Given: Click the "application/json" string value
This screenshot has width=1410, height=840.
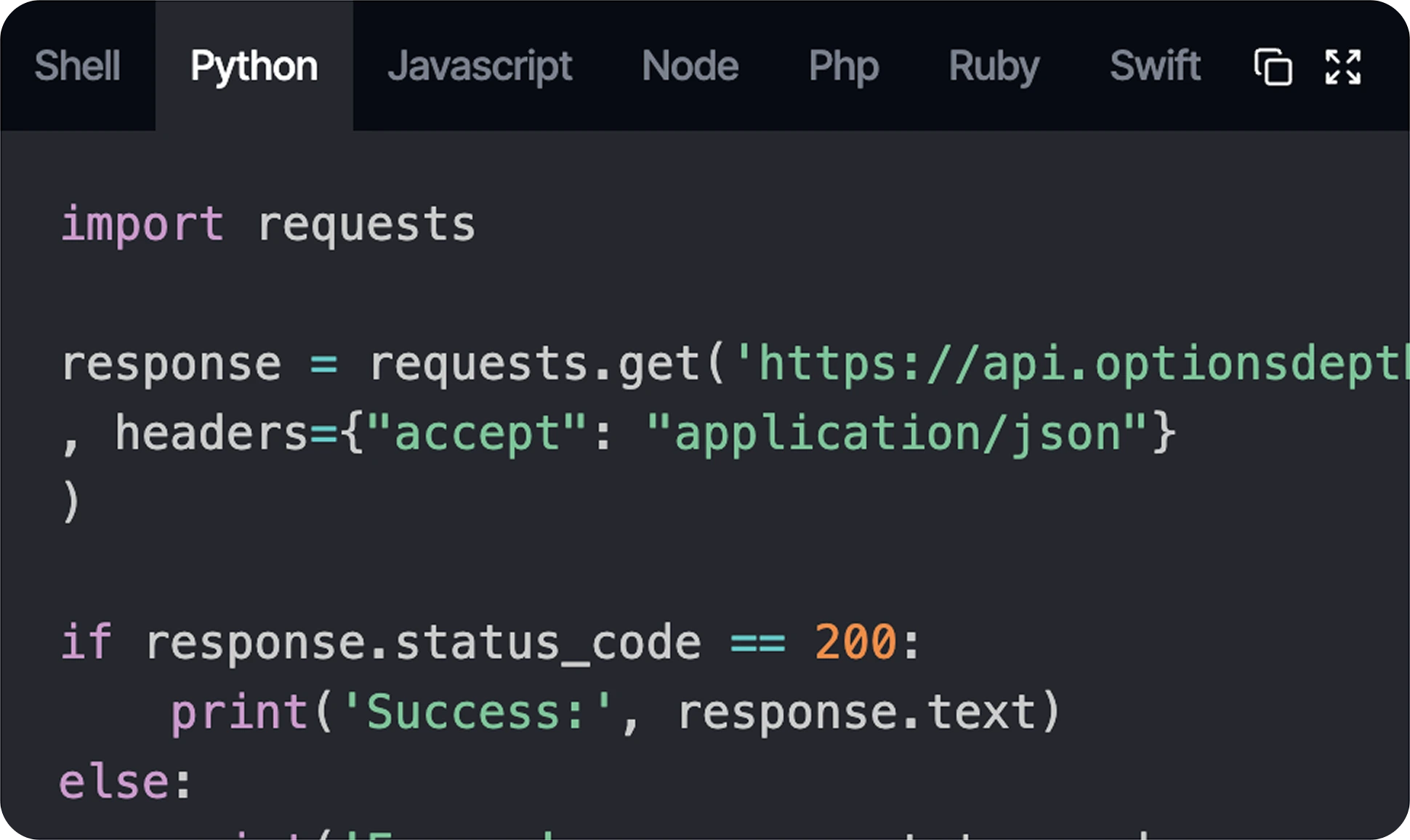Looking at the screenshot, I should (x=897, y=433).
